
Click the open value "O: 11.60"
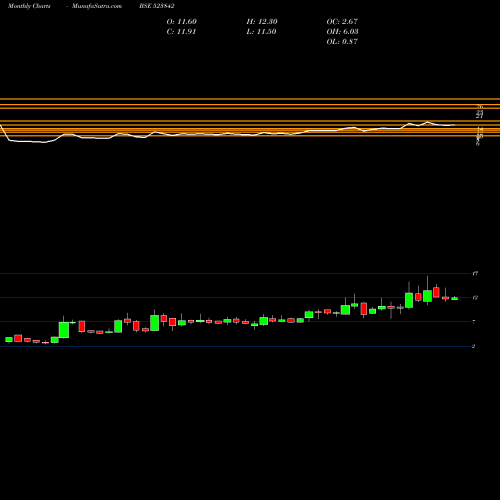point(182,22)
